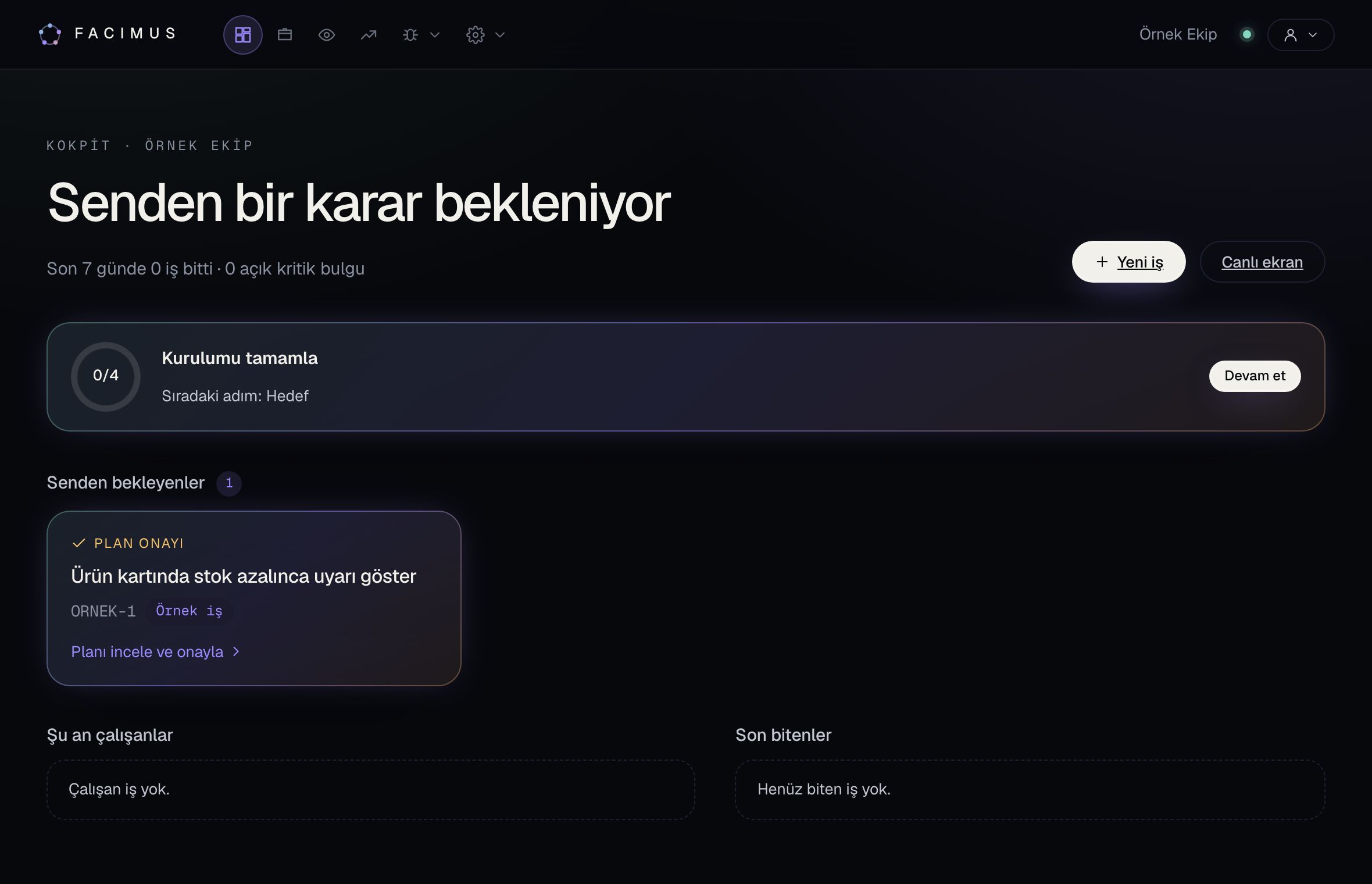This screenshot has width=1372, height=884.
Task: Click the Facimus logo icon
Action: 50,34
